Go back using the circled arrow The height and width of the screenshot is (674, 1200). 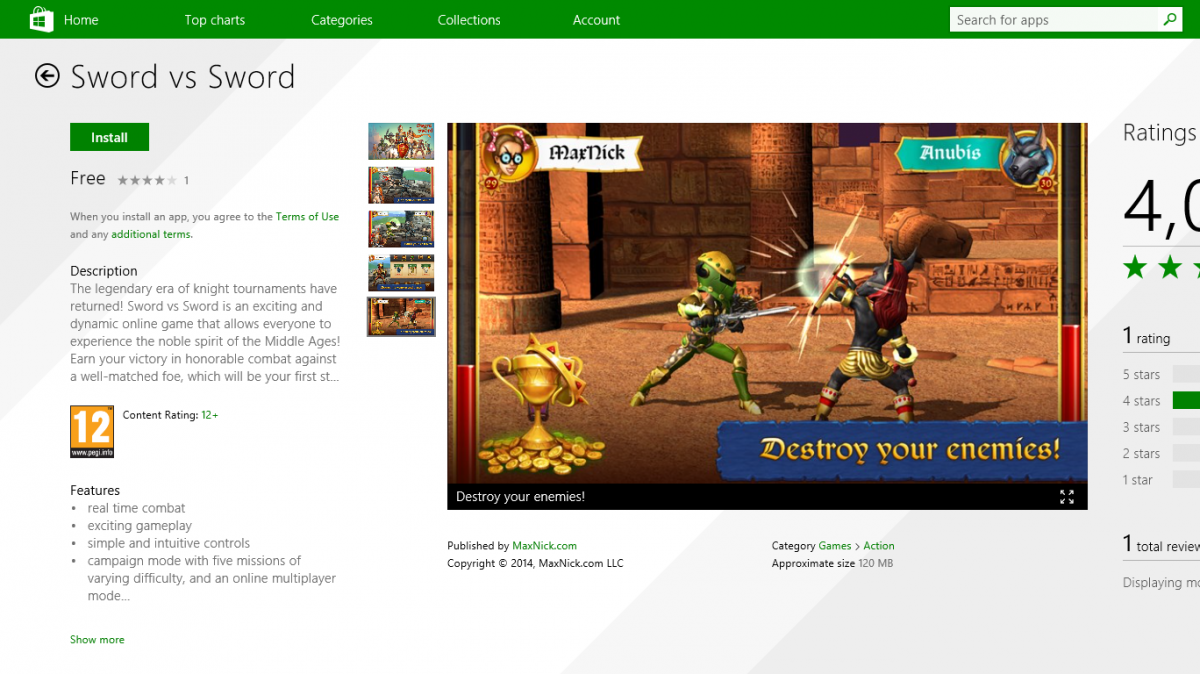pos(47,76)
